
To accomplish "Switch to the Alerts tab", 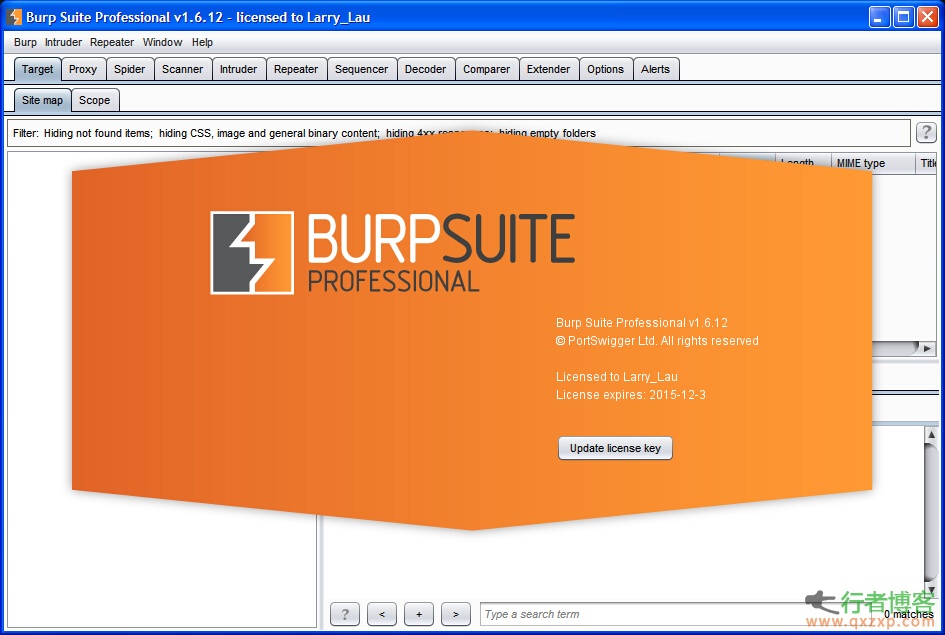I will [x=655, y=69].
